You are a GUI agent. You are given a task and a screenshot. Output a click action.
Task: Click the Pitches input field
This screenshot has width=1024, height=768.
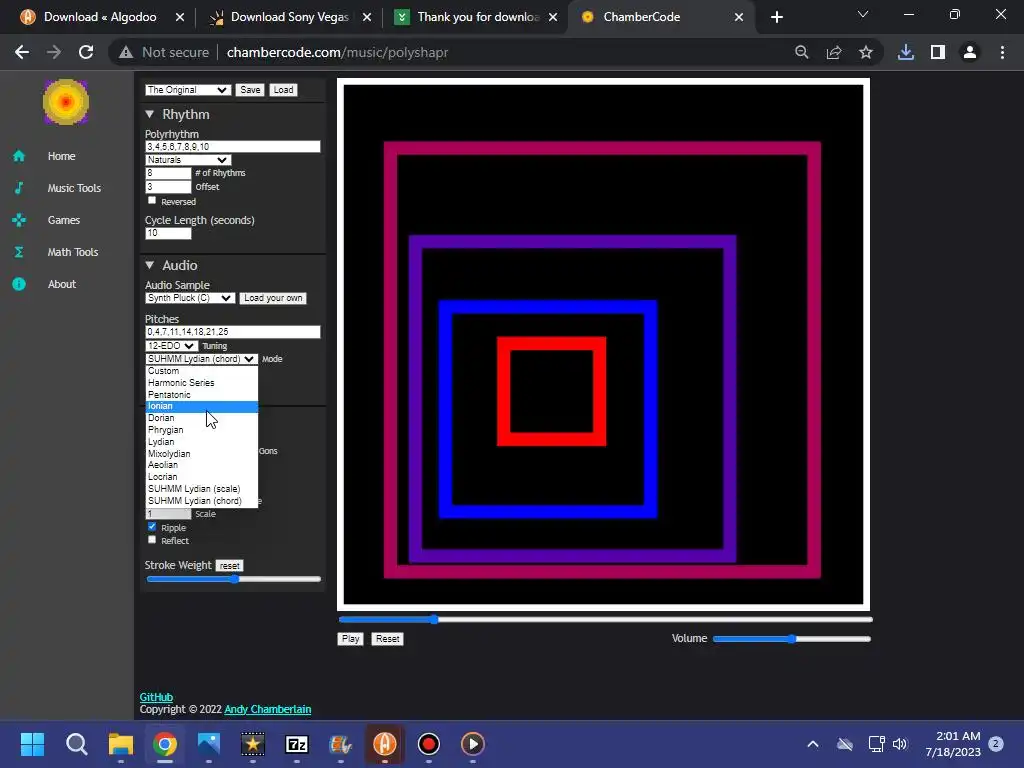pos(232,332)
